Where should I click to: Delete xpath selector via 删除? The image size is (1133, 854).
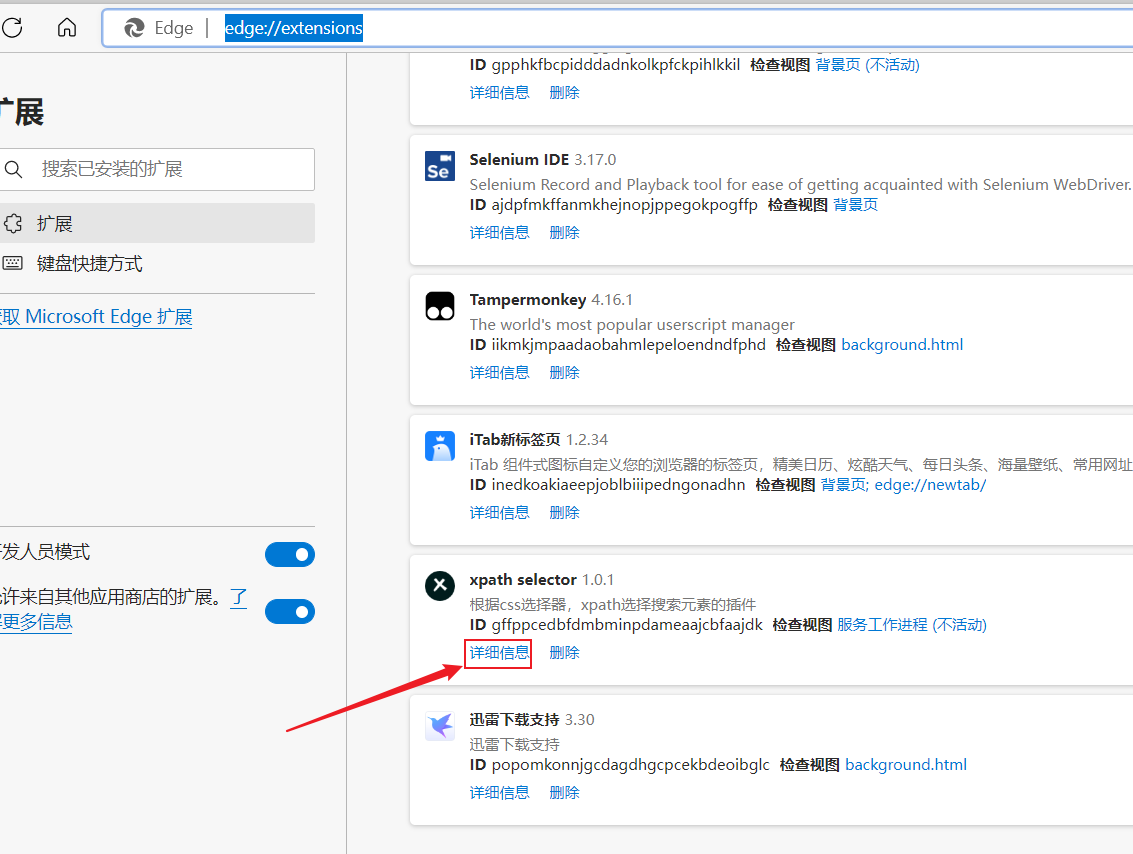(564, 653)
